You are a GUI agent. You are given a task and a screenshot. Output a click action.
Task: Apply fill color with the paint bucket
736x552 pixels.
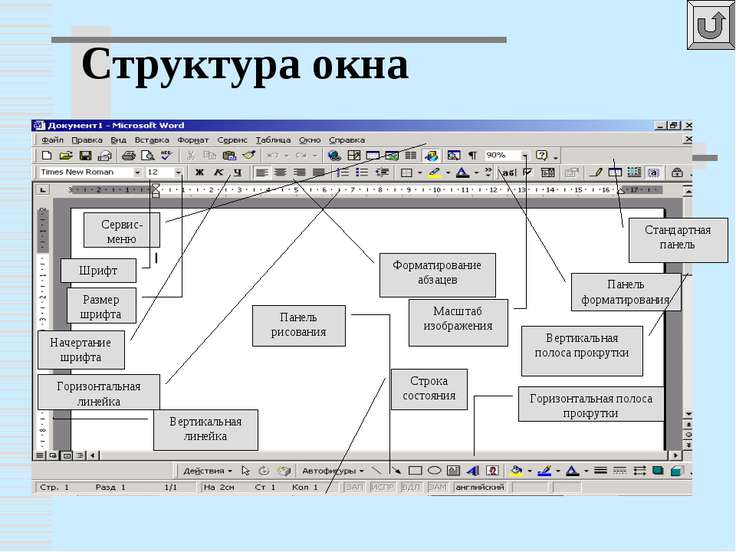[x=517, y=470]
